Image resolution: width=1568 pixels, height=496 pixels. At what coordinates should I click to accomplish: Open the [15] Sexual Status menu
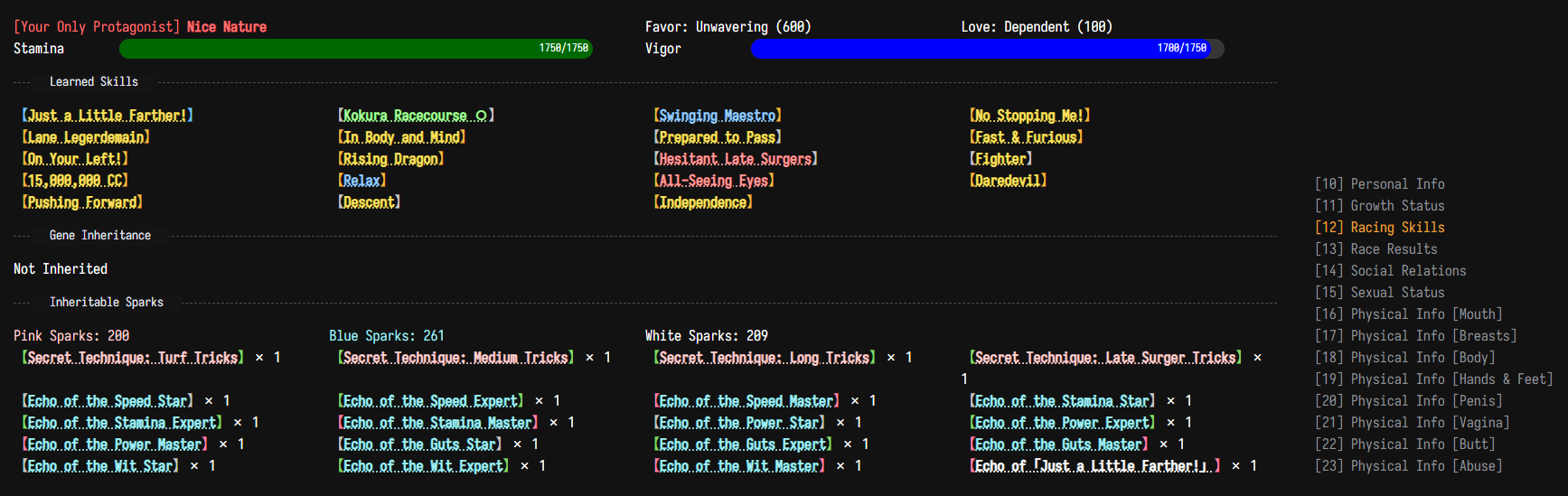(x=1379, y=293)
